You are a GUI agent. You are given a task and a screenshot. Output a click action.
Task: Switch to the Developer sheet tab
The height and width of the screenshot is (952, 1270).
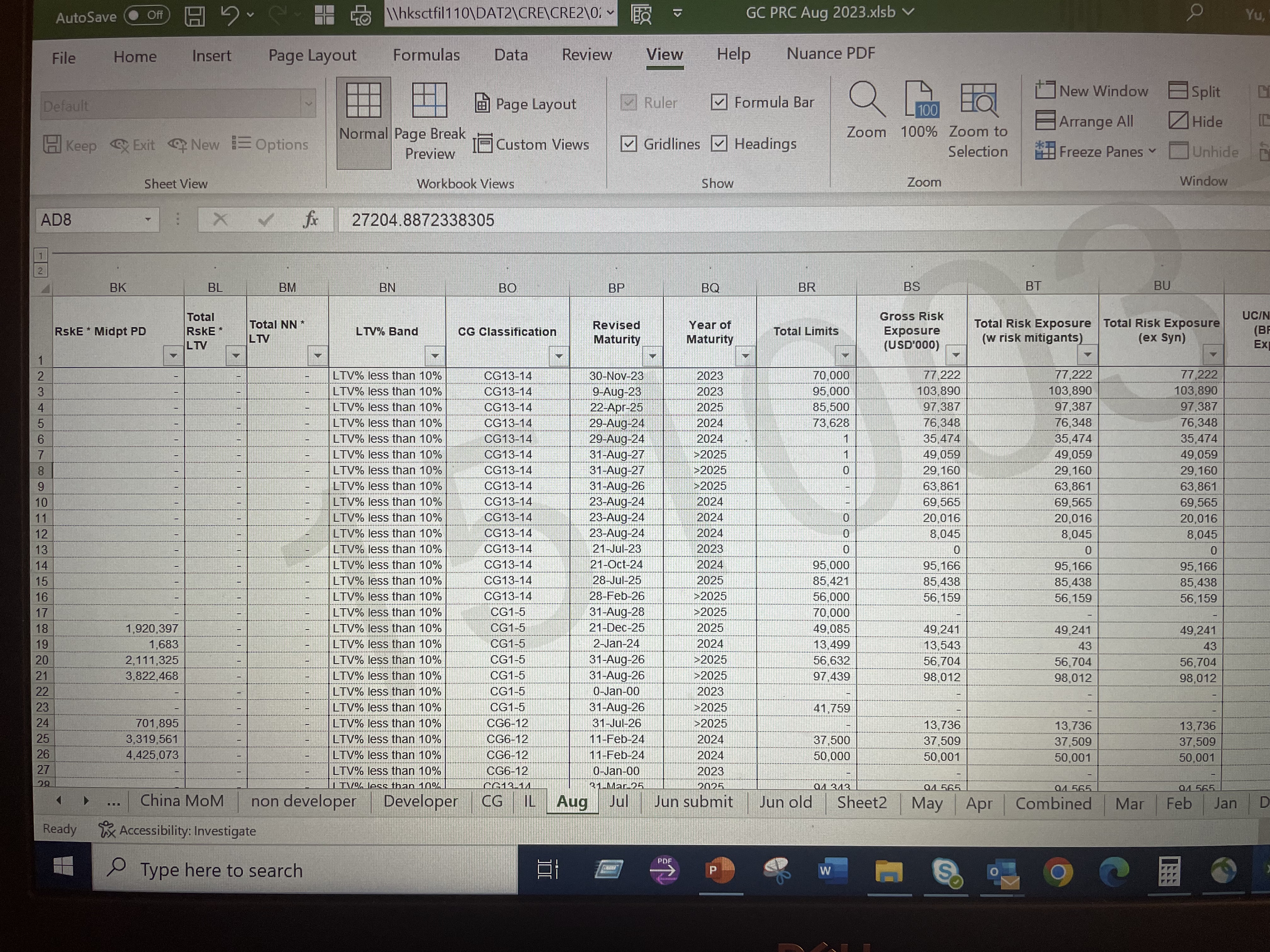click(420, 801)
